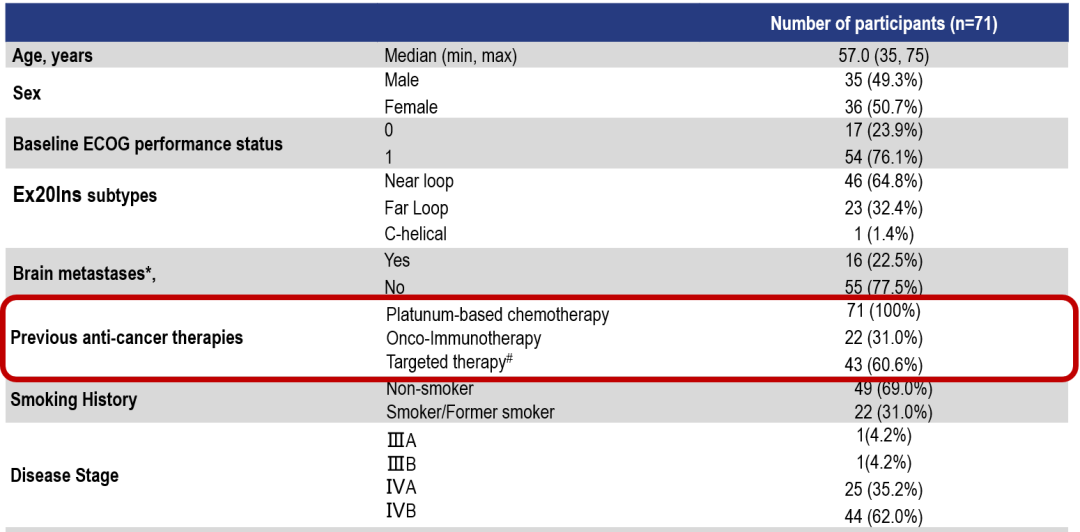Select the "Age, years" row label

click(54, 57)
